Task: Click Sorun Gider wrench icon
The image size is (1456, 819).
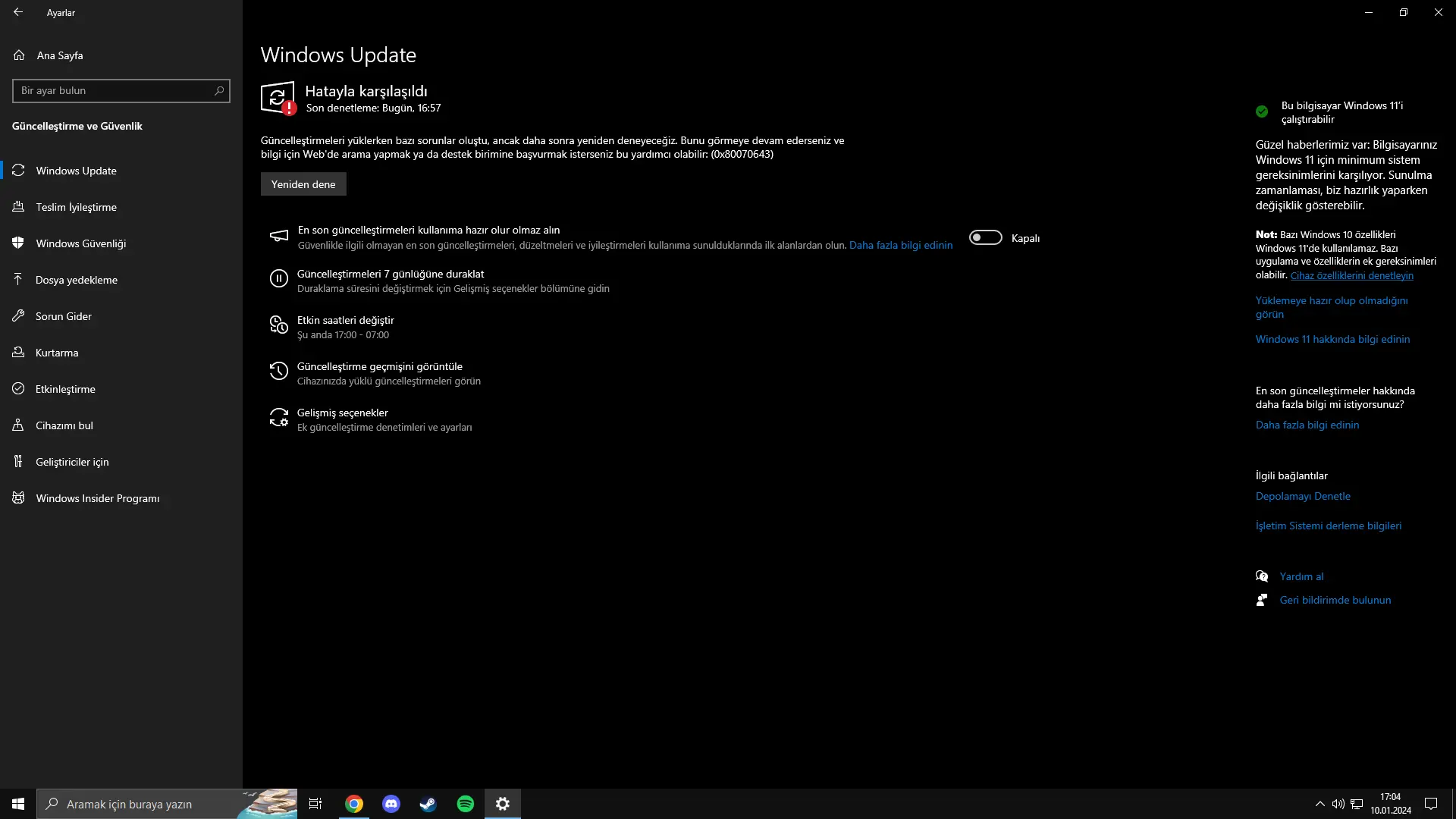Action: (18, 315)
